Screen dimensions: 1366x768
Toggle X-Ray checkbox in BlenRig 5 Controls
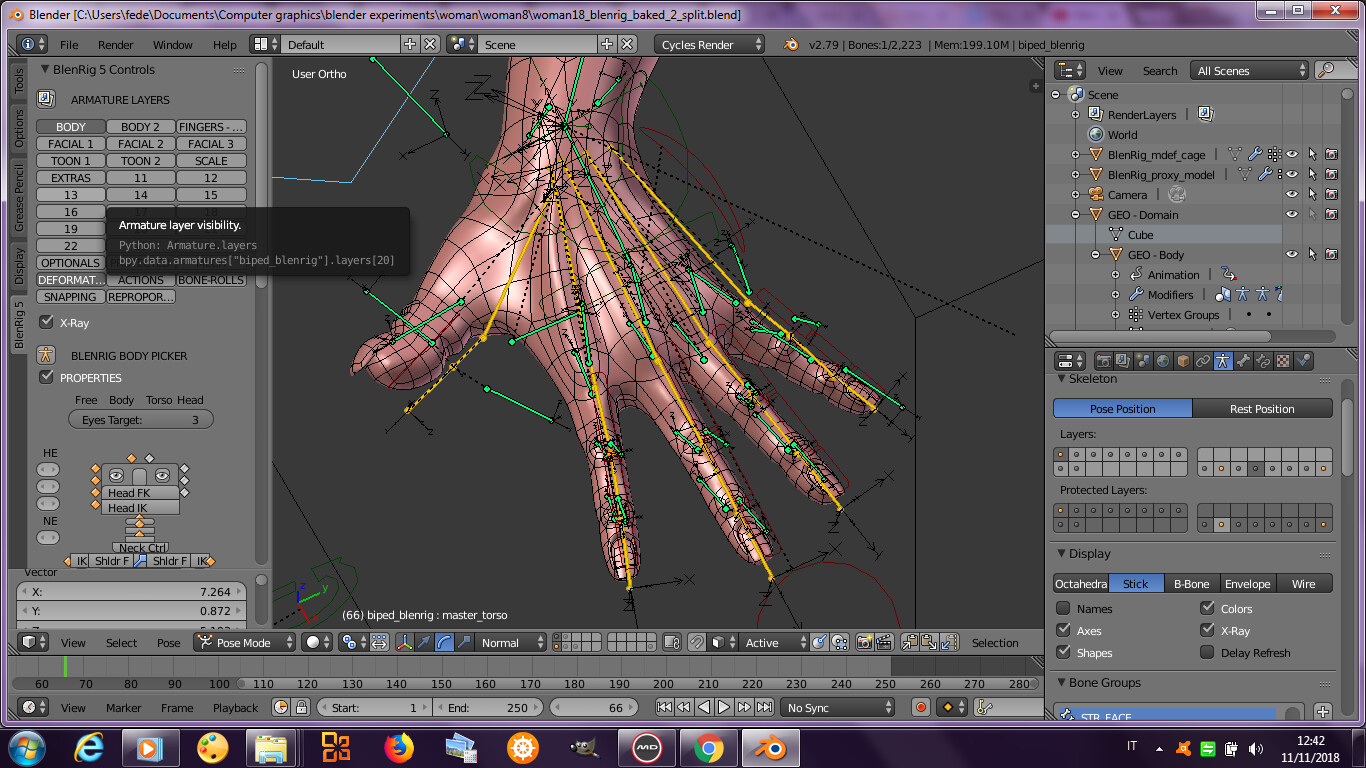click(x=46, y=322)
